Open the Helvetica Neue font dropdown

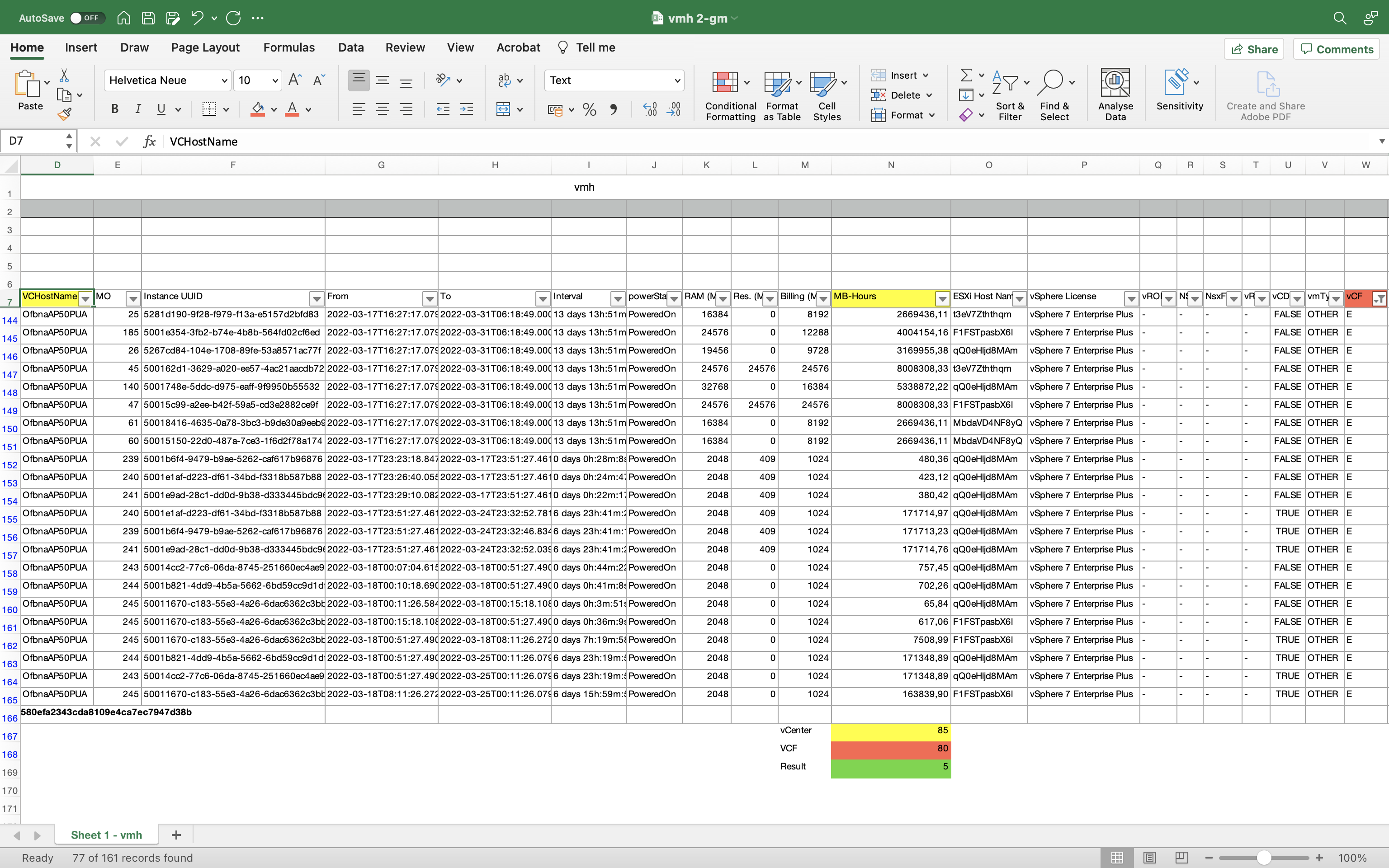point(224,80)
